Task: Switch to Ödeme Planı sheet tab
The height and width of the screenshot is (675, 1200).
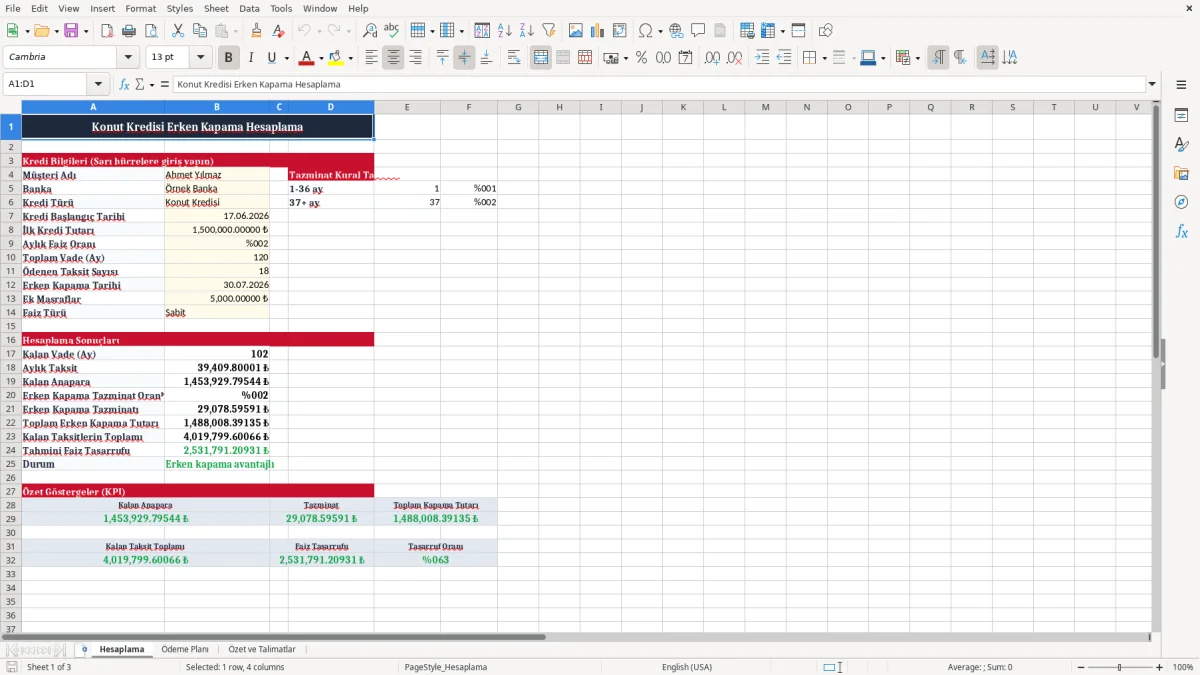Action: coord(185,649)
